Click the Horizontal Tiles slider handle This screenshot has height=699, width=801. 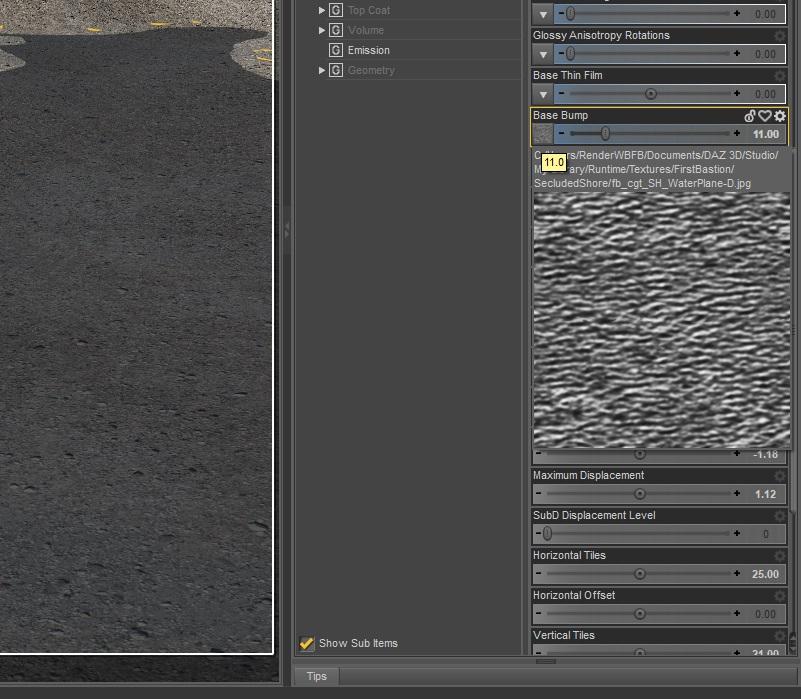click(639, 574)
